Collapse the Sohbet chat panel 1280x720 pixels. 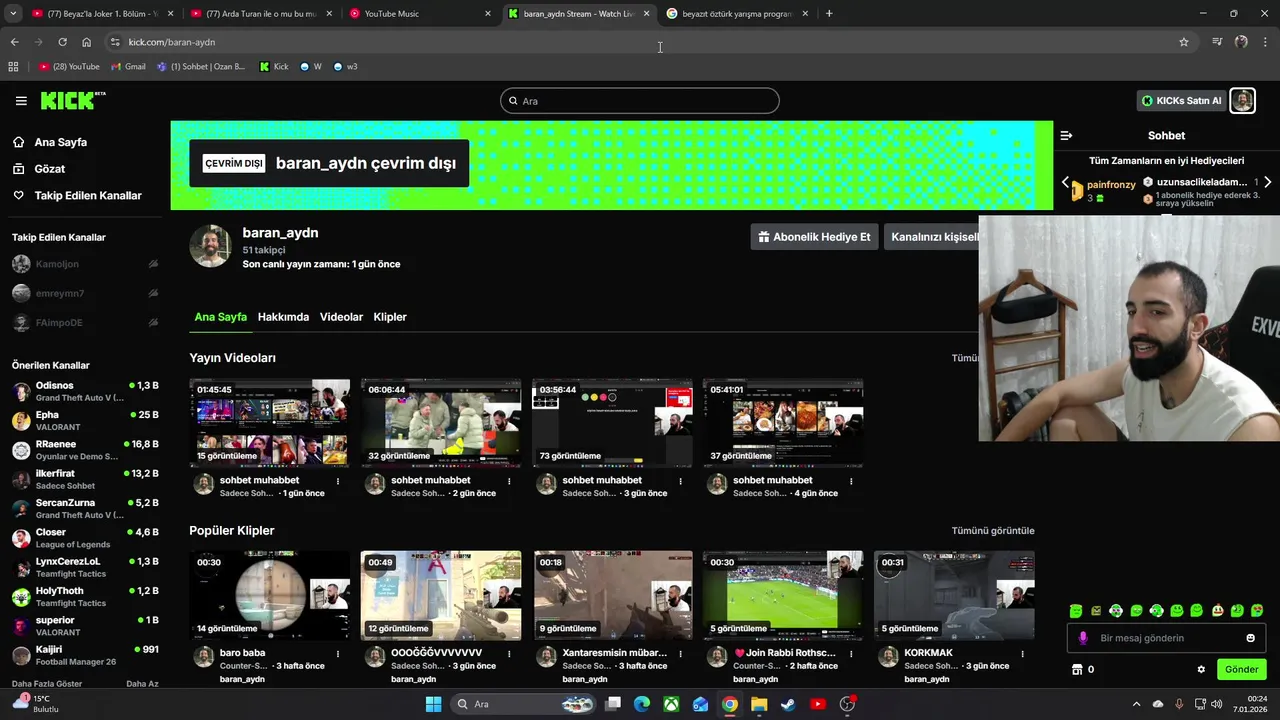(x=1066, y=135)
